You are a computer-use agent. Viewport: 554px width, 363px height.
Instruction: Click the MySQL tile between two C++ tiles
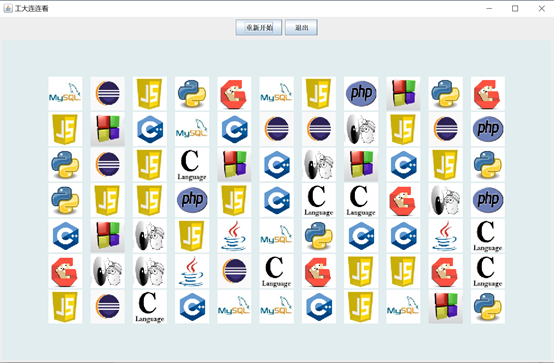(x=192, y=129)
